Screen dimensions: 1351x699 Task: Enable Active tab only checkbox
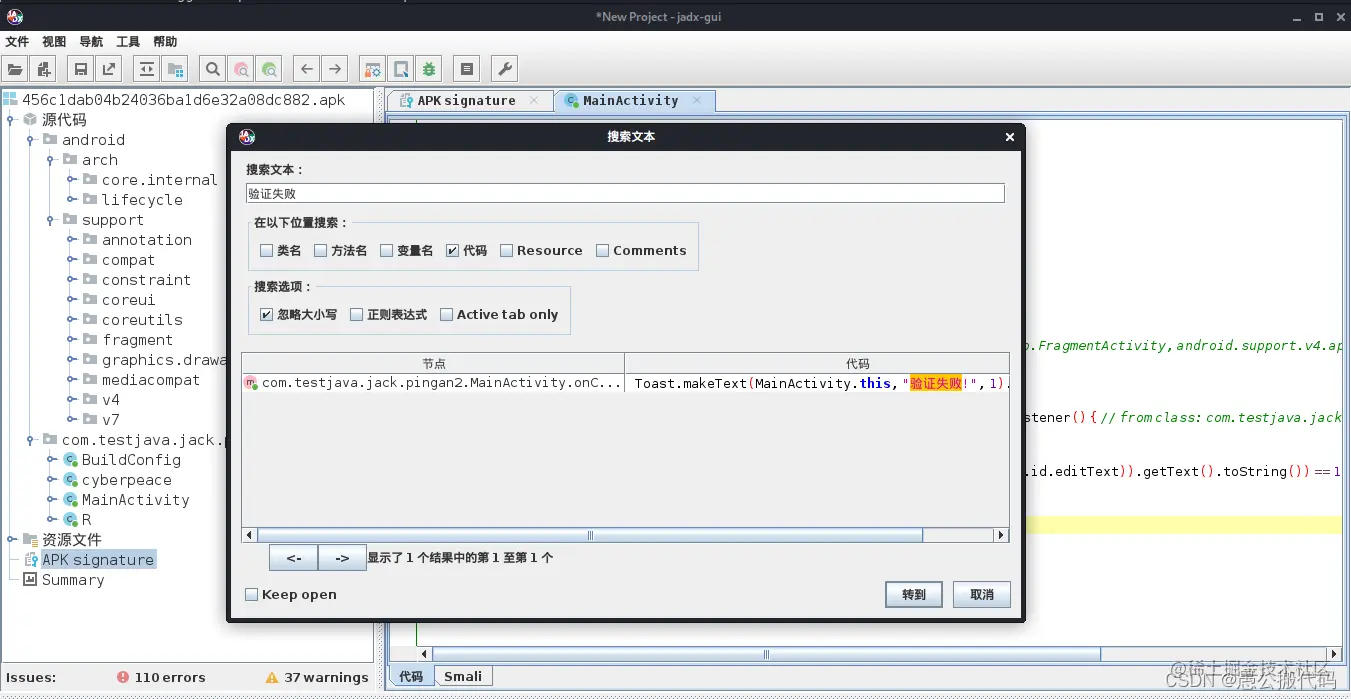(446, 314)
